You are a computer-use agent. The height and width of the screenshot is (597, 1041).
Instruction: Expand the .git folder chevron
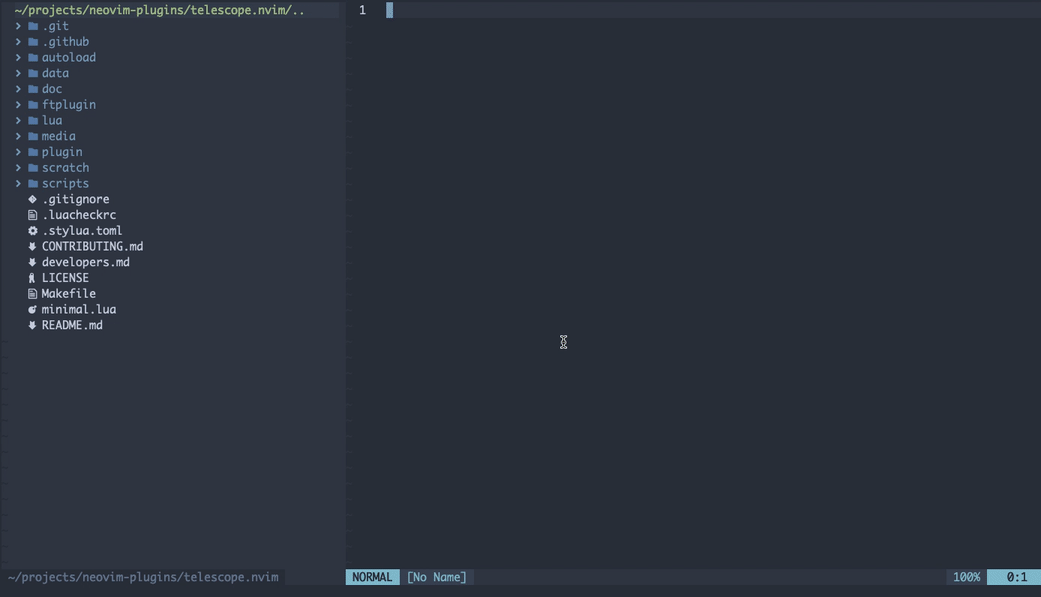click(x=18, y=26)
